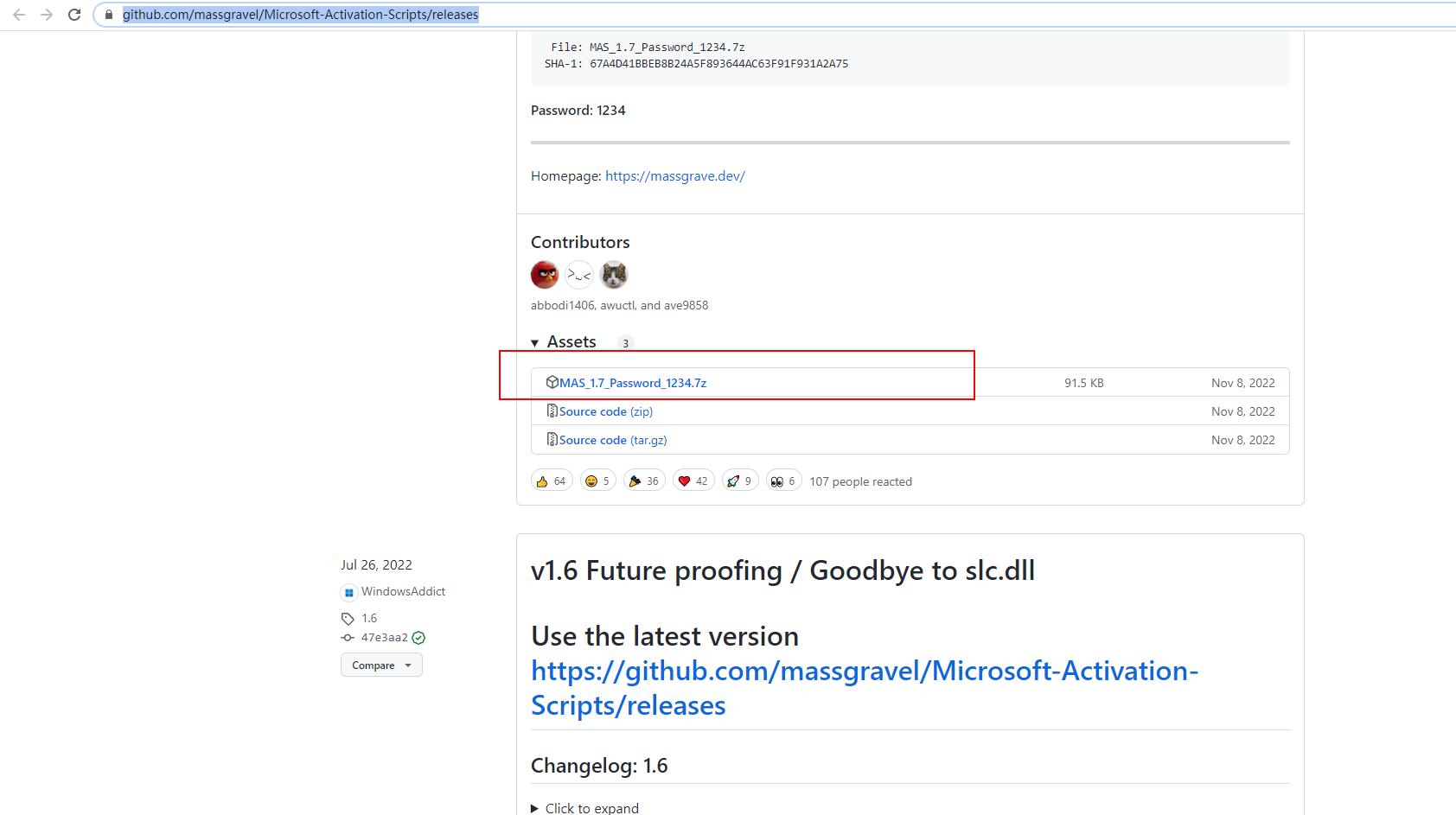React with thumbs up (64)
The image size is (1456, 815).
[552, 481]
